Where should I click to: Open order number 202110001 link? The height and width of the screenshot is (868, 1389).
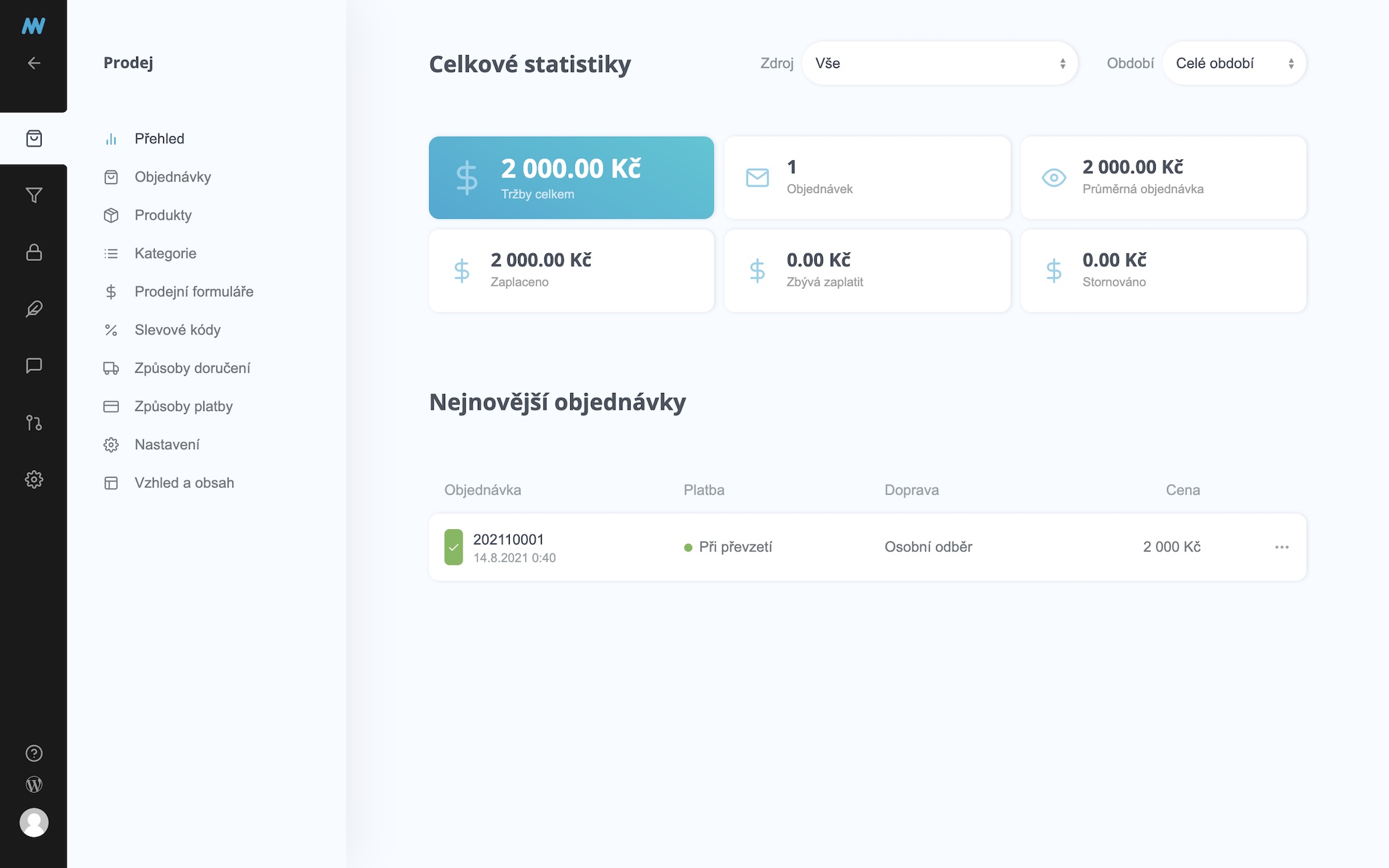point(508,540)
